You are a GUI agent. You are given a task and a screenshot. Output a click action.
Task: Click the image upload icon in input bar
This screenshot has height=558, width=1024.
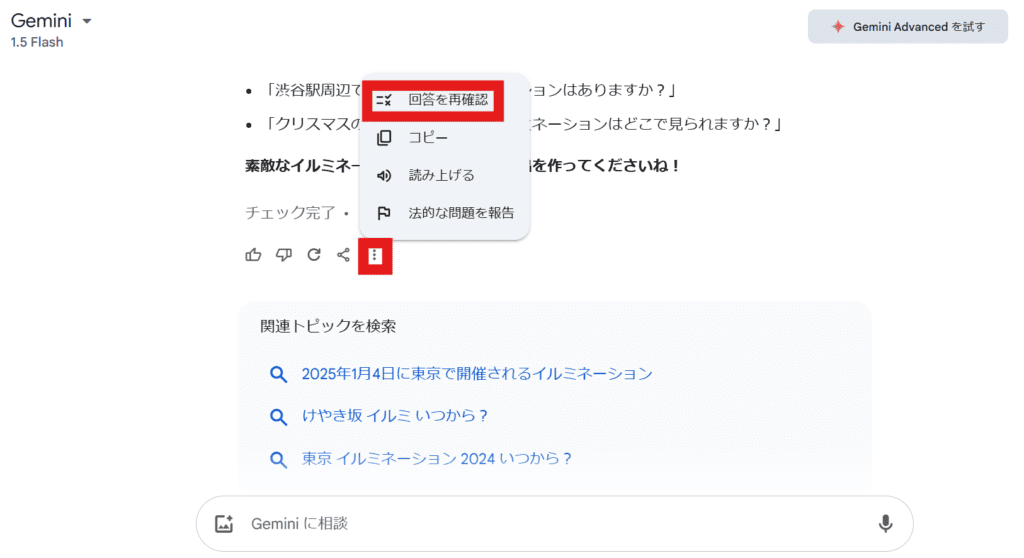coord(224,523)
